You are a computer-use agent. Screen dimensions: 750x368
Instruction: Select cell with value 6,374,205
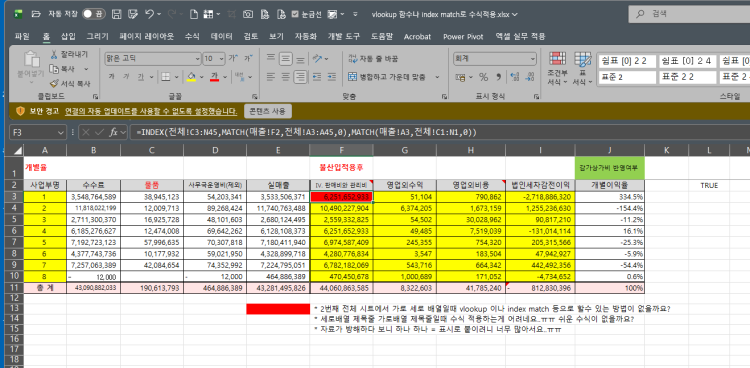tap(405, 208)
